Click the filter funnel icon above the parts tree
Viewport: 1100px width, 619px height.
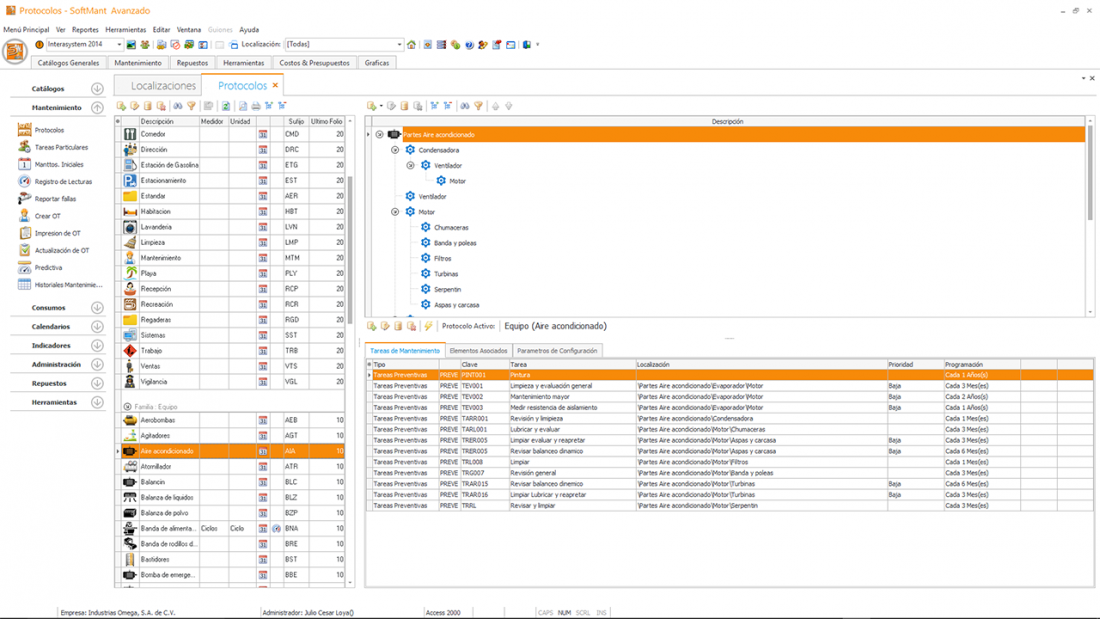478,106
